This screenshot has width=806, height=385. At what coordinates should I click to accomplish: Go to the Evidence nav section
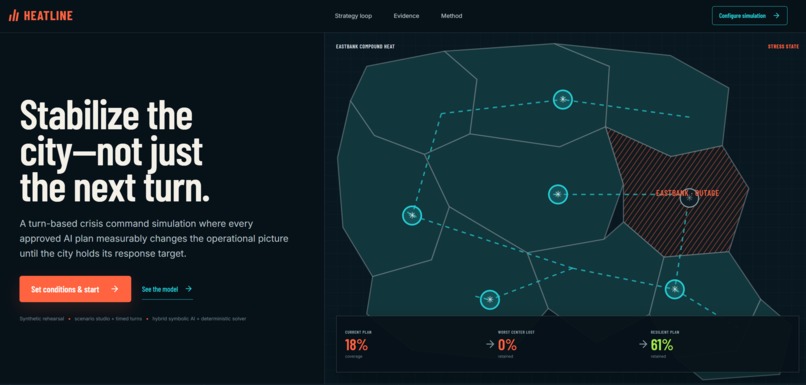tap(406, 16)
